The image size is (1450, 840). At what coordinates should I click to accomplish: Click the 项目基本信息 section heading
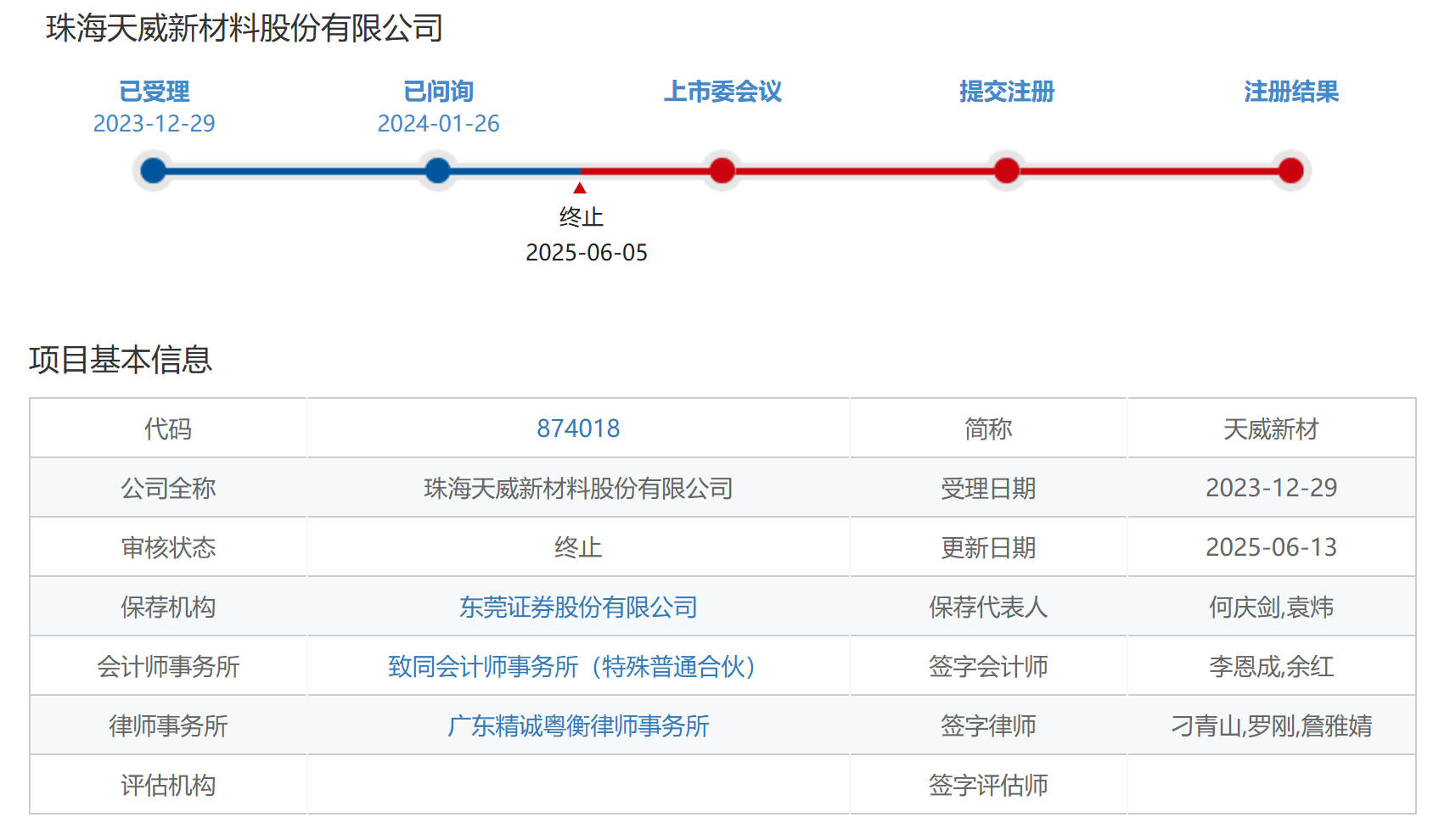(121, 360)
